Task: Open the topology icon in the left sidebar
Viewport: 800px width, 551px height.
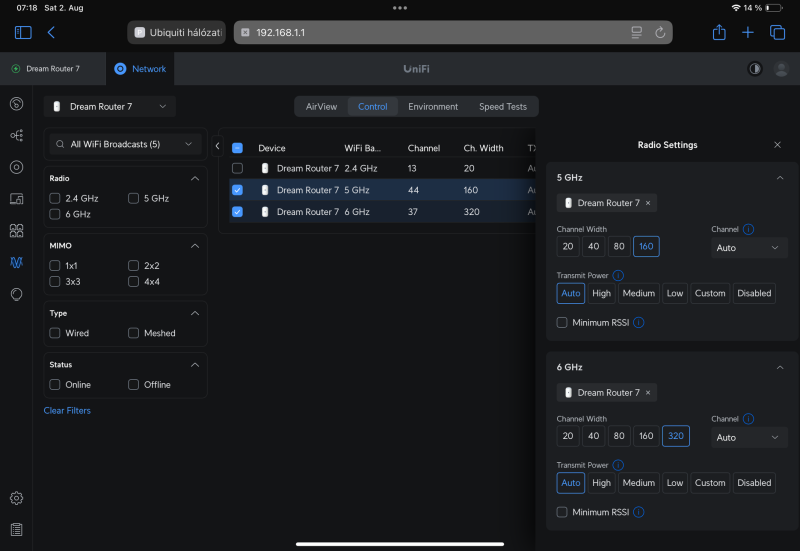Action: 16,135
